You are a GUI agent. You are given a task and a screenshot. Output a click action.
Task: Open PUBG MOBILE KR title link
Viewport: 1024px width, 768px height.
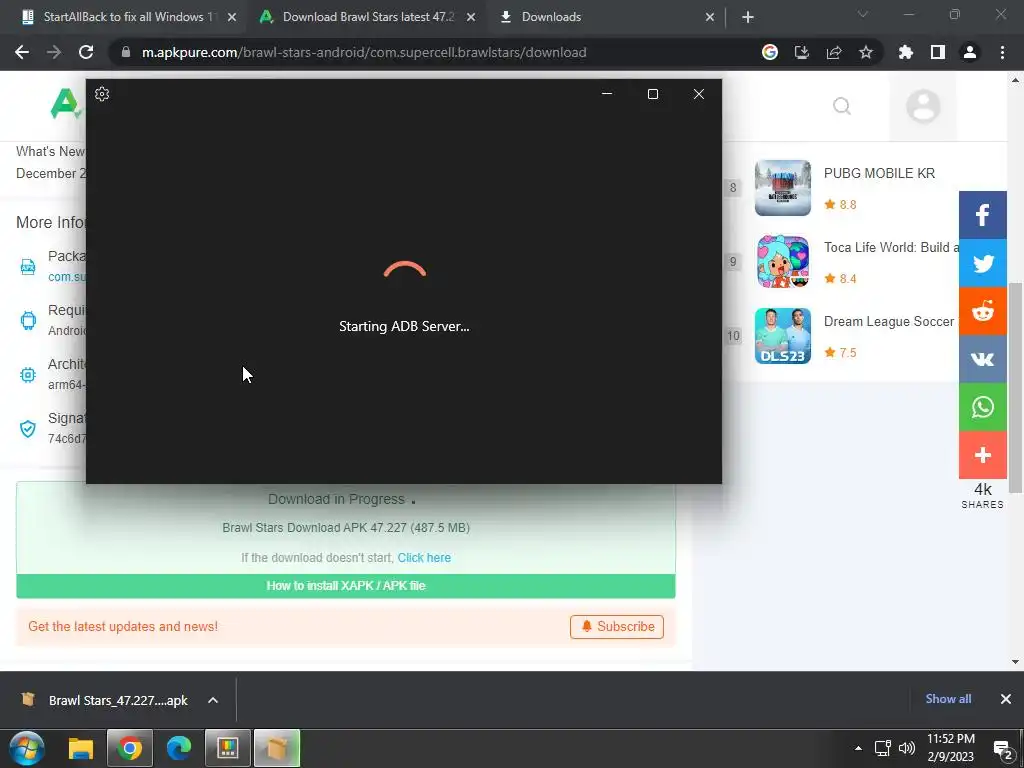click(x=879, y=173)
